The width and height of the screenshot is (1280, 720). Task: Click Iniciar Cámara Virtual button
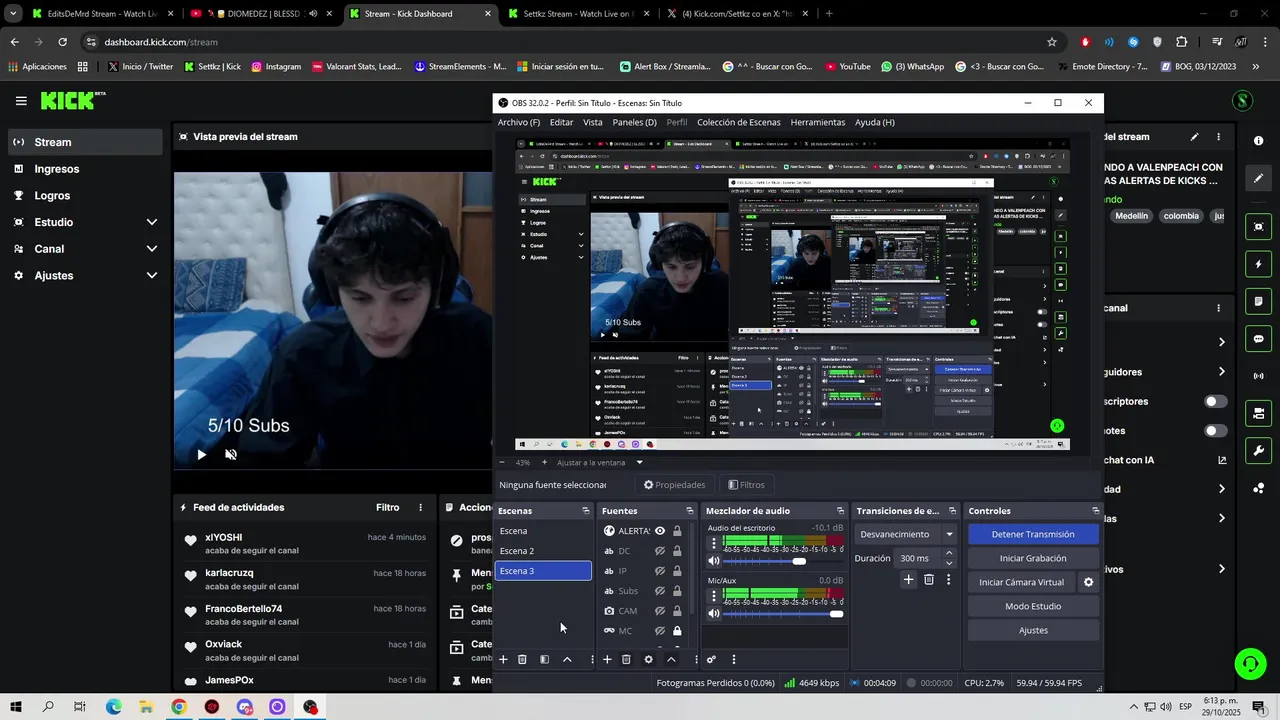coord(1022,582)
